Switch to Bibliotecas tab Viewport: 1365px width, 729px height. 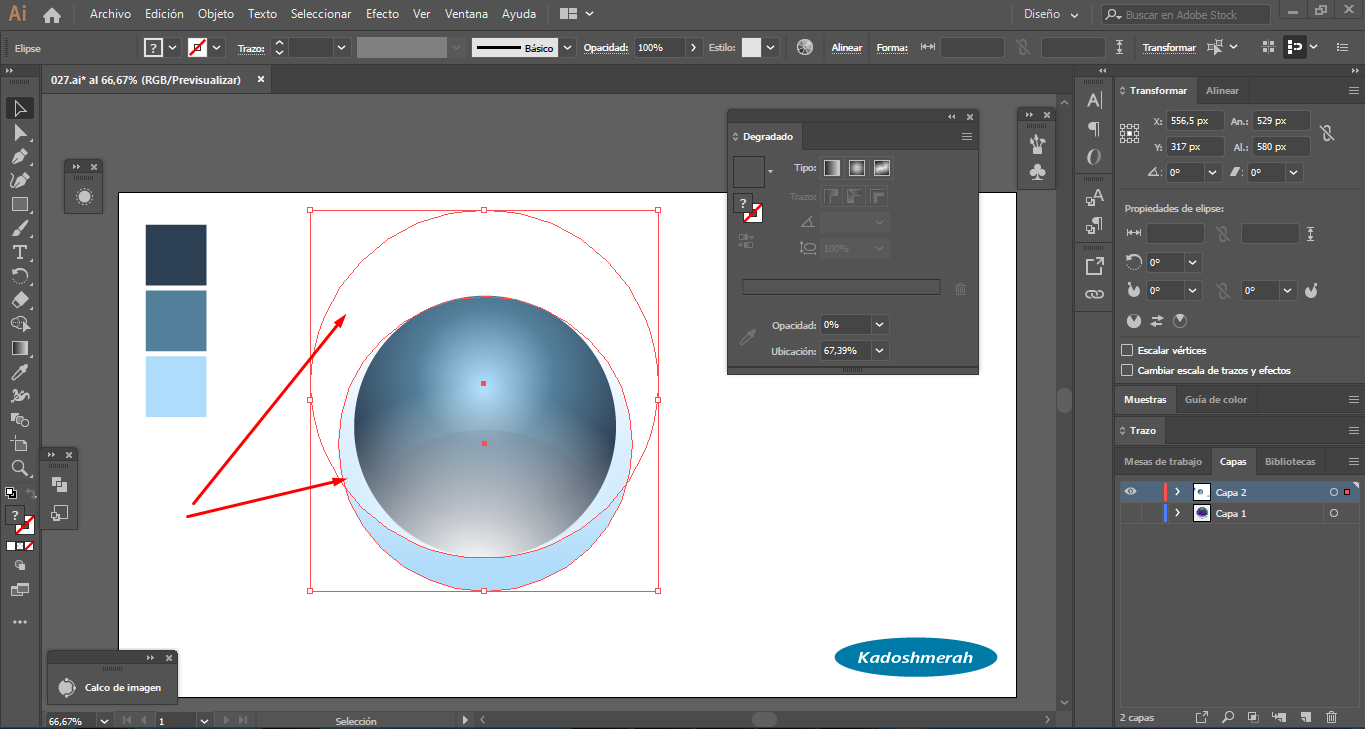coord(1289,461)
